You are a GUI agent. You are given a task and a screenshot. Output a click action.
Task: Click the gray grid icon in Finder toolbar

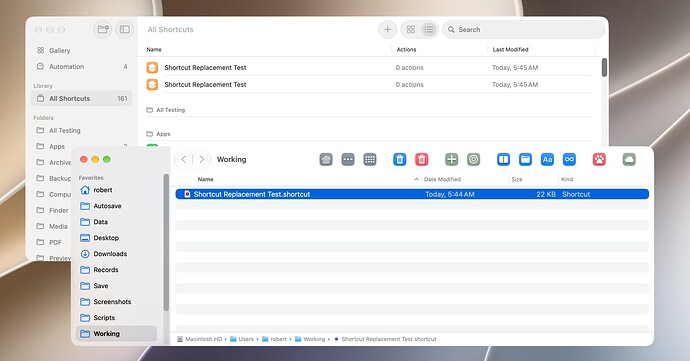[370, 159]
